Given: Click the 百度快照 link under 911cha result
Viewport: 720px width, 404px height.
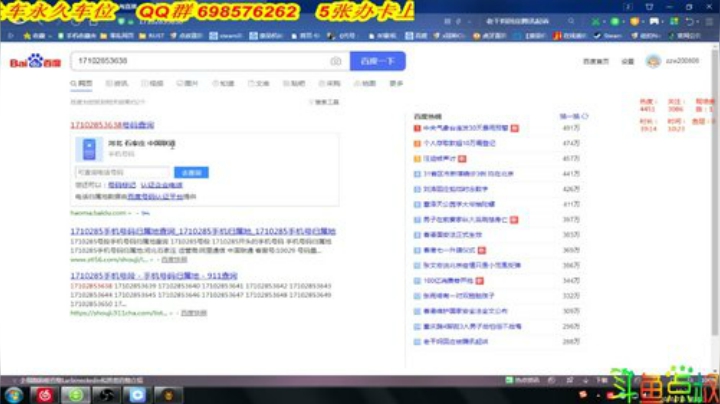Looking at the screenshot, I should [194, 313].
